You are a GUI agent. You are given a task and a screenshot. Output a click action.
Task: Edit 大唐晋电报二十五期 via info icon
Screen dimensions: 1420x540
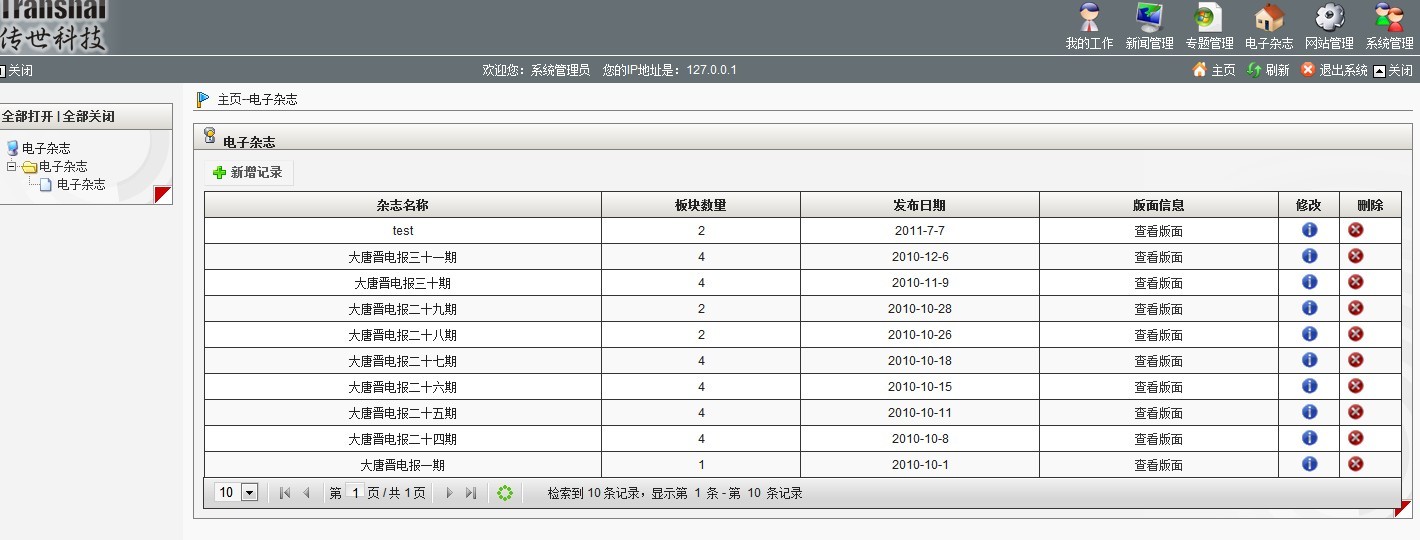tap(1309, 412)
